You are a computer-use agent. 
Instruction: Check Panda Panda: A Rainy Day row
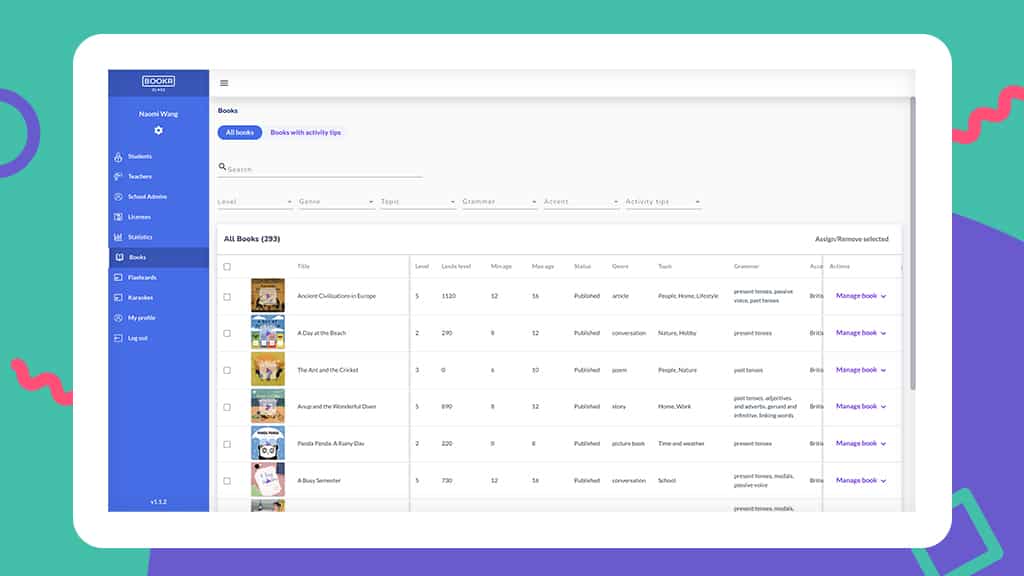point(227,444)
